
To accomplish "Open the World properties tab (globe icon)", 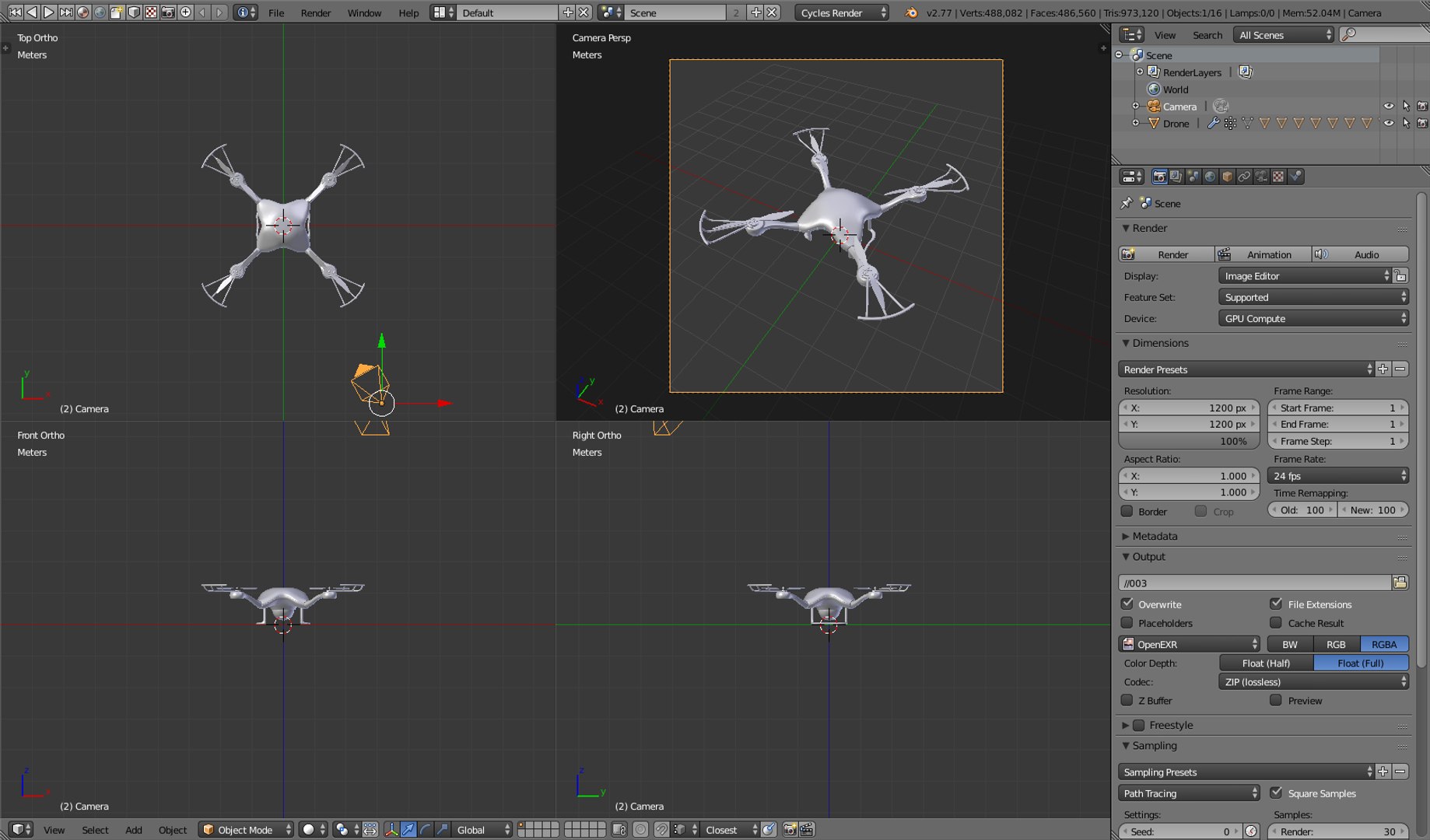I will coord(1210,177).
